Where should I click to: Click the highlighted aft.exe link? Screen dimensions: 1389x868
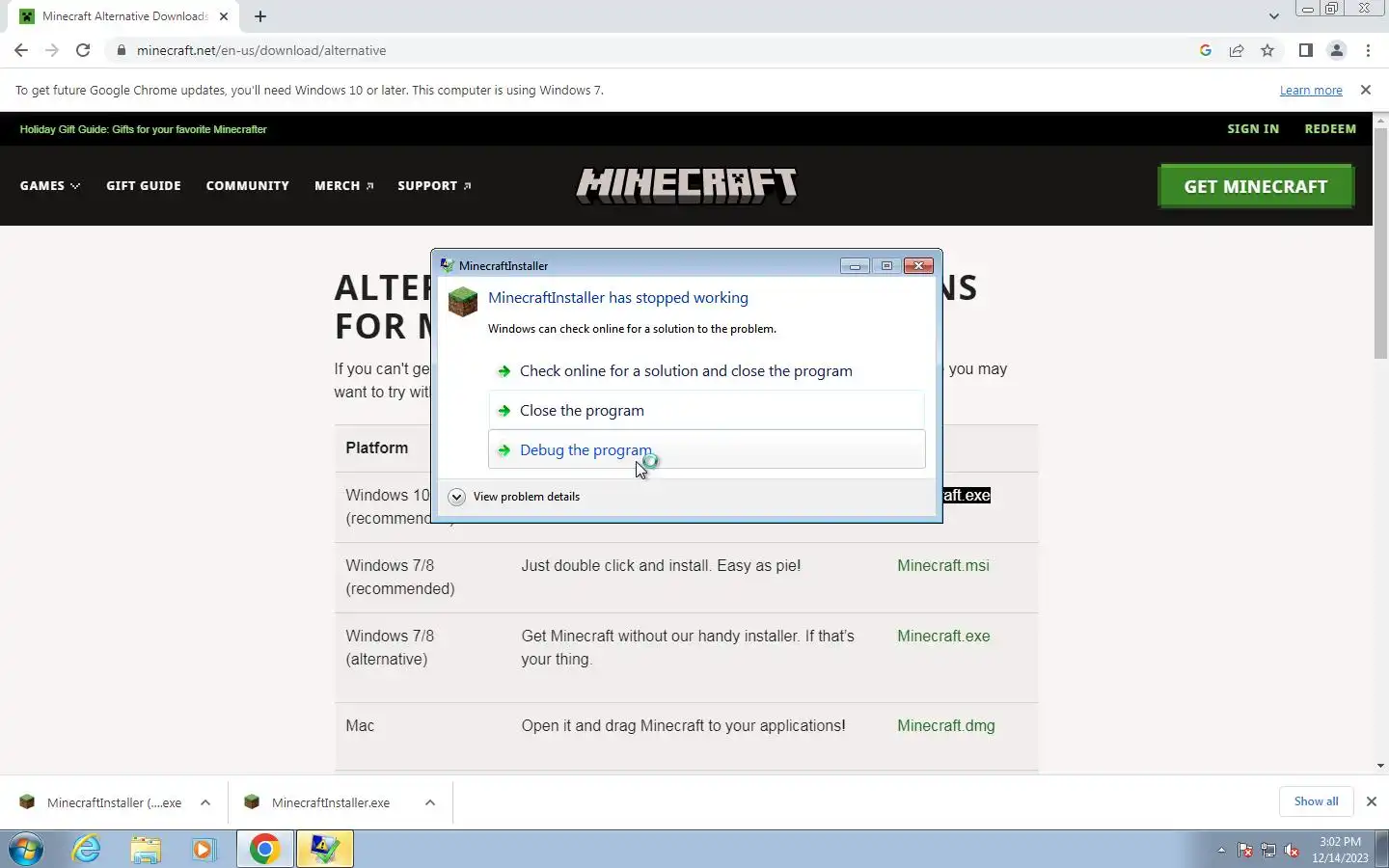(x=967, y=495)
